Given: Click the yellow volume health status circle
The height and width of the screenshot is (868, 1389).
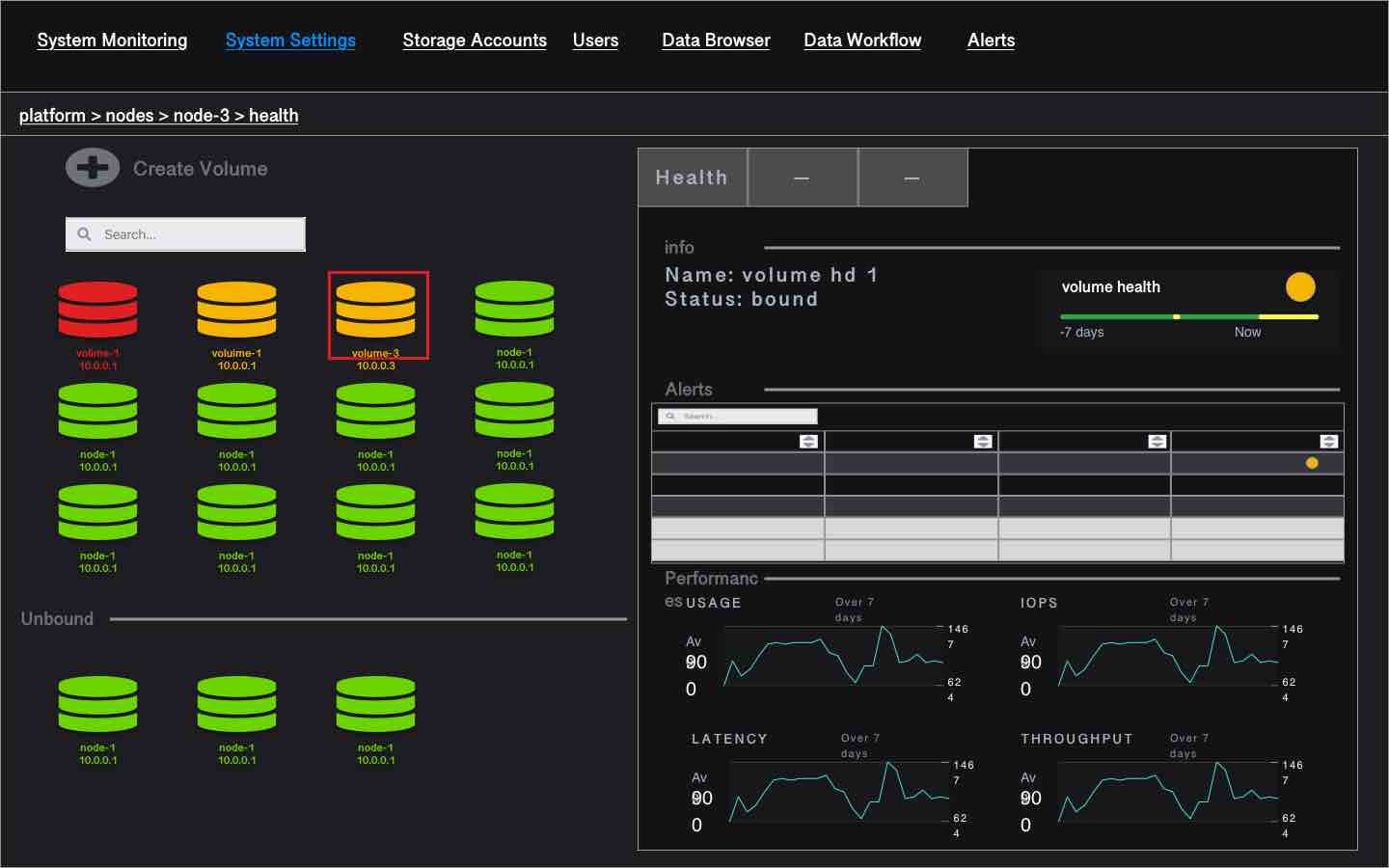Looking at the screenshot, I should click(x=1300, y=286).
